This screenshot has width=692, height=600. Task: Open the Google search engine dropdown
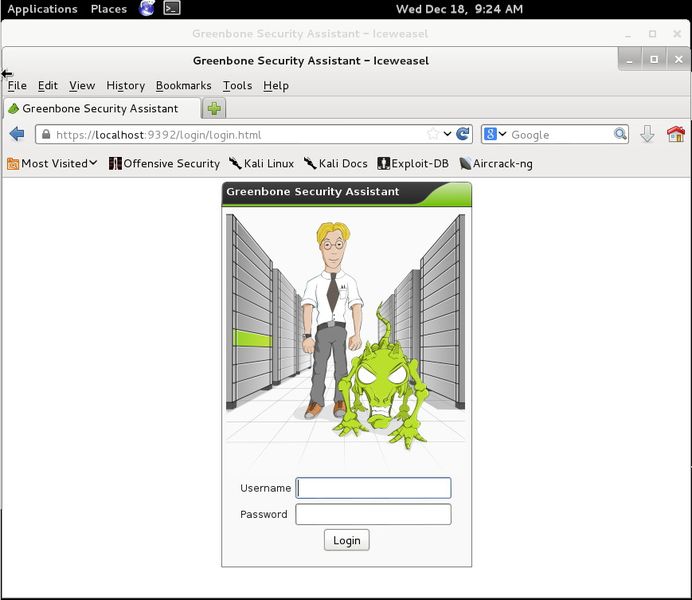(x=495, y=134)
